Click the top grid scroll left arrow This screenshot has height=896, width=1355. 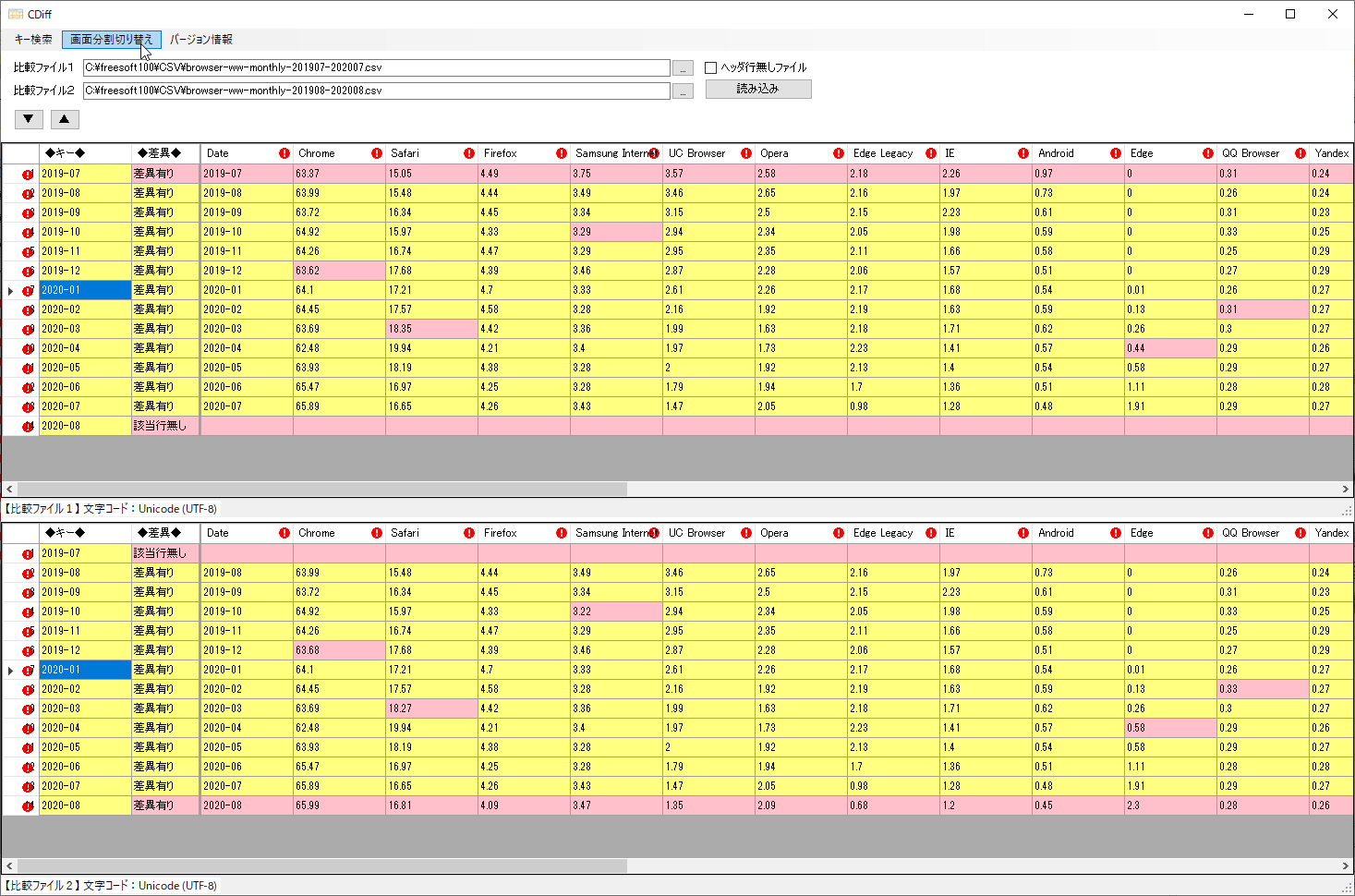pos(9,490)
